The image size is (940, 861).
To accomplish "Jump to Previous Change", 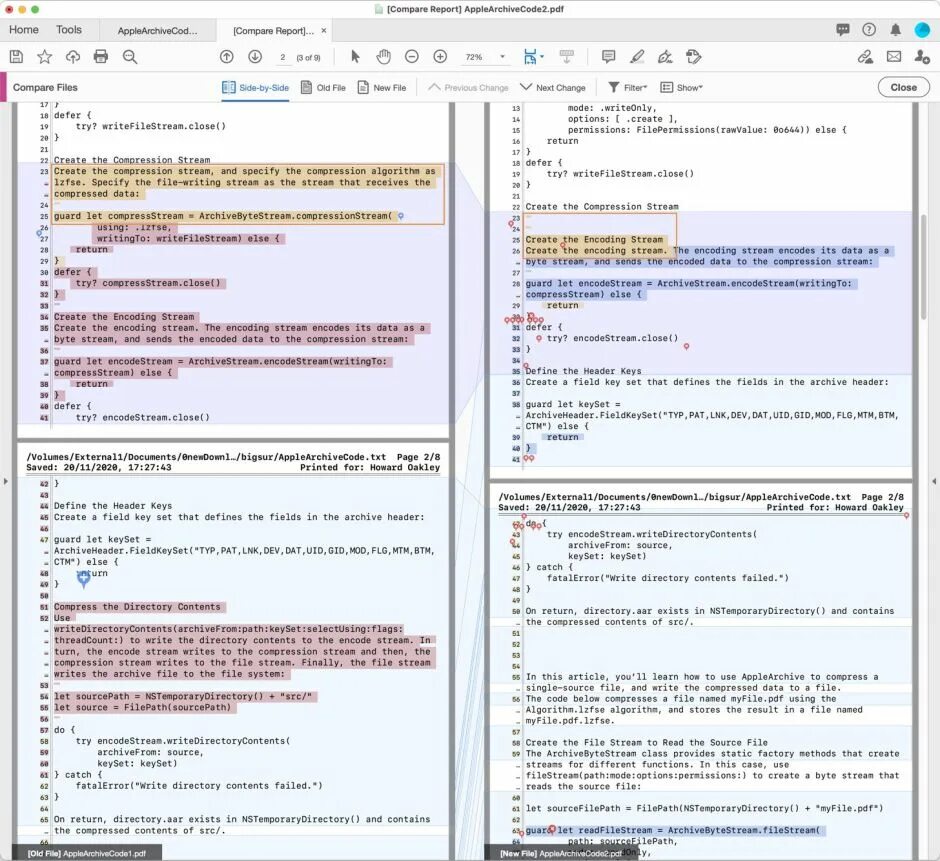I will pos(468,88).
